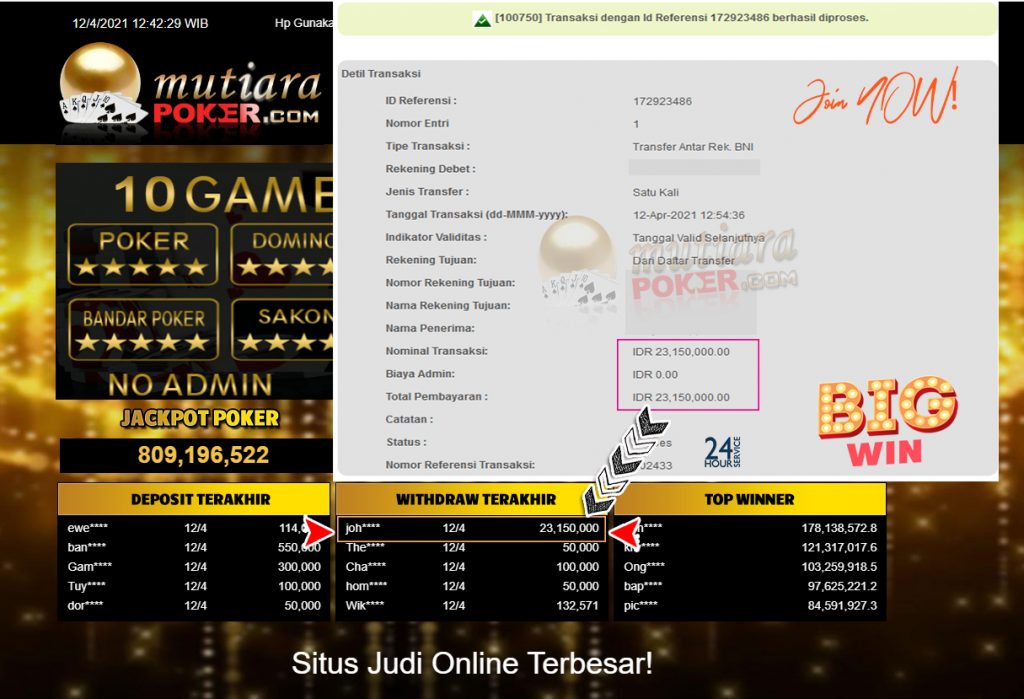Viewport: 1024px width, 699px height.
Task: Click the Detil Transaksi heading
Action: point(381,74)
